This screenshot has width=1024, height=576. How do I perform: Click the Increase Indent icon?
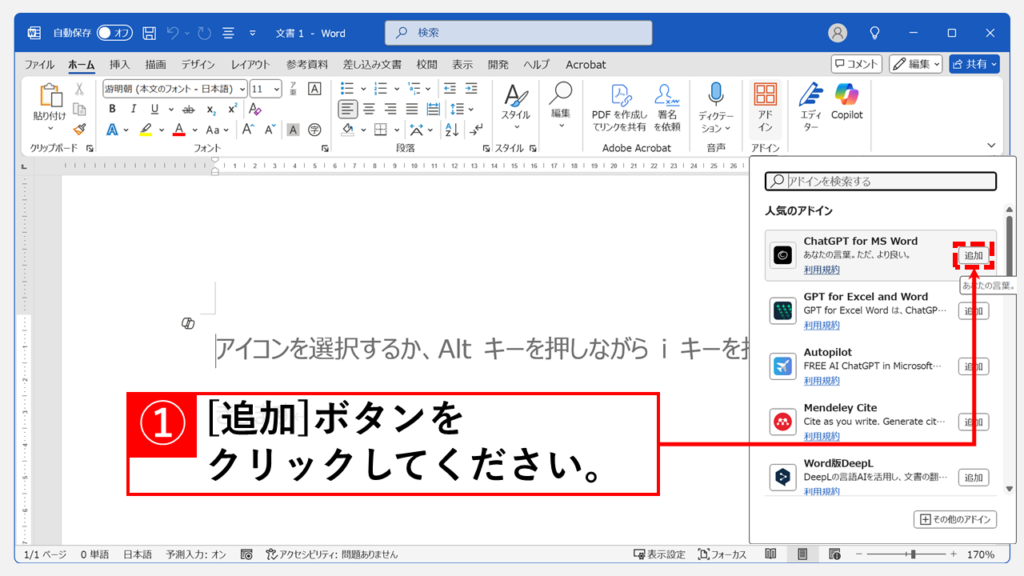point(471,88)
